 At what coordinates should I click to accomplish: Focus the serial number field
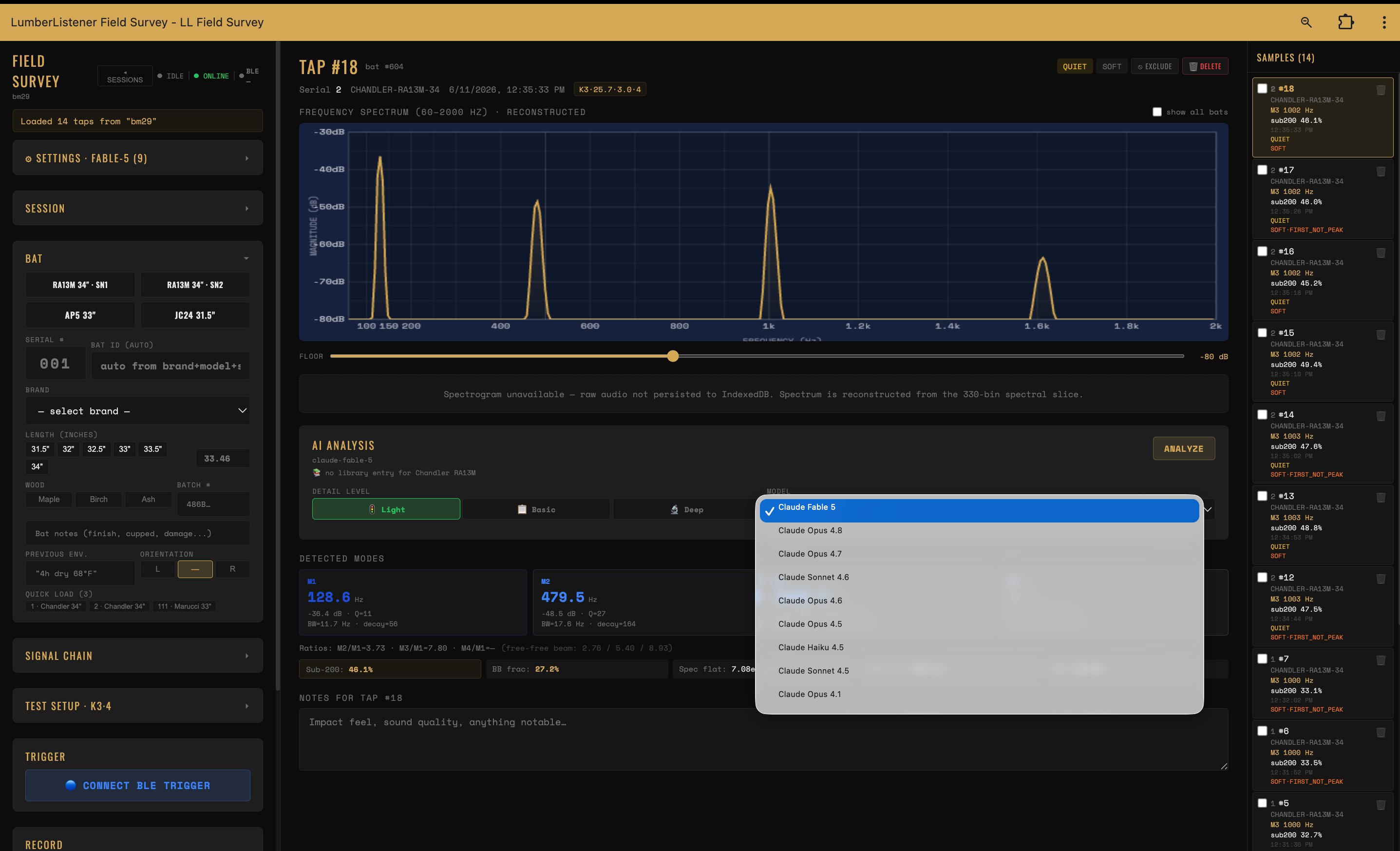tap(55, 363)
